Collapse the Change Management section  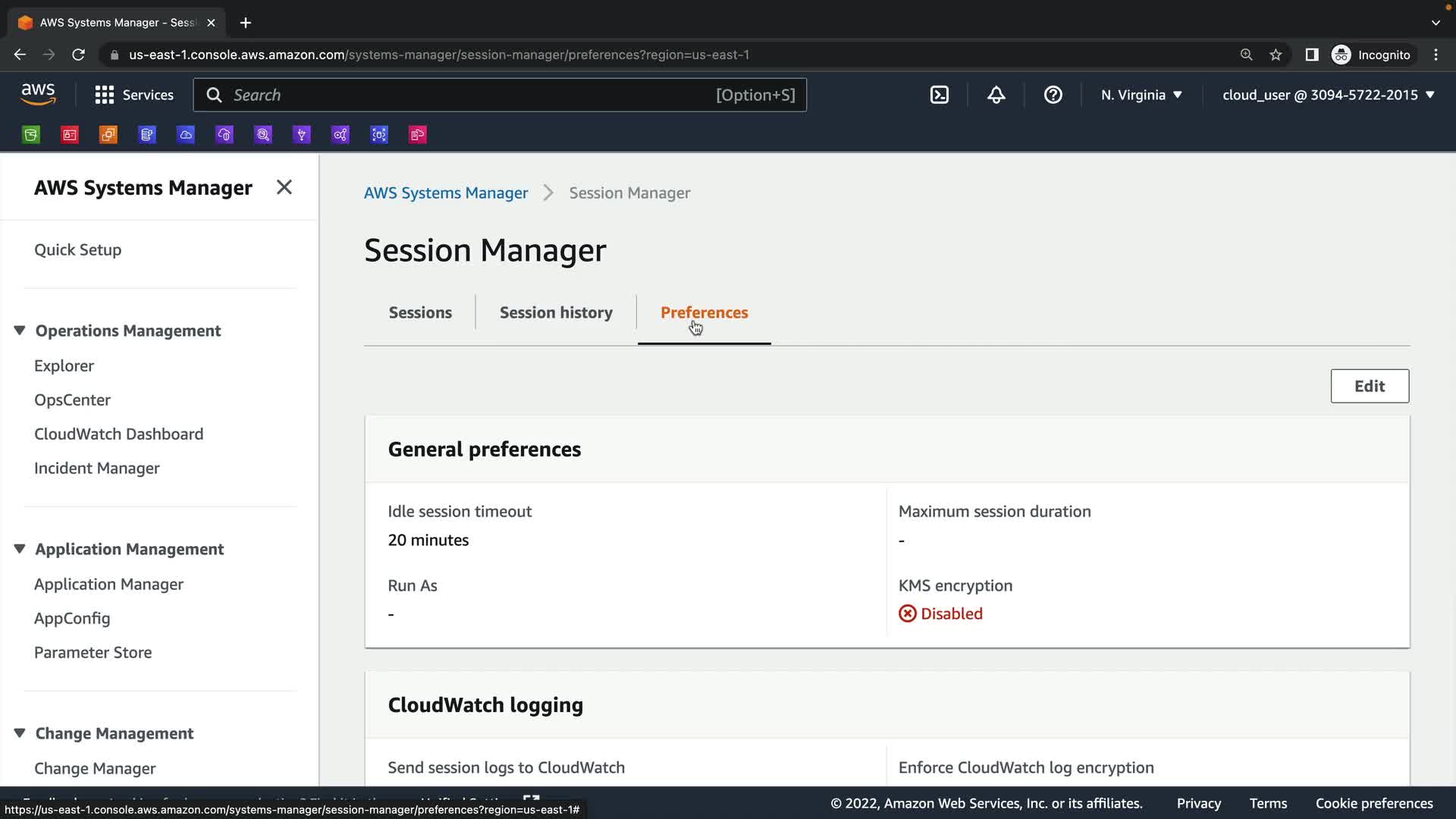pyautogui.click(x=20, y=733)
